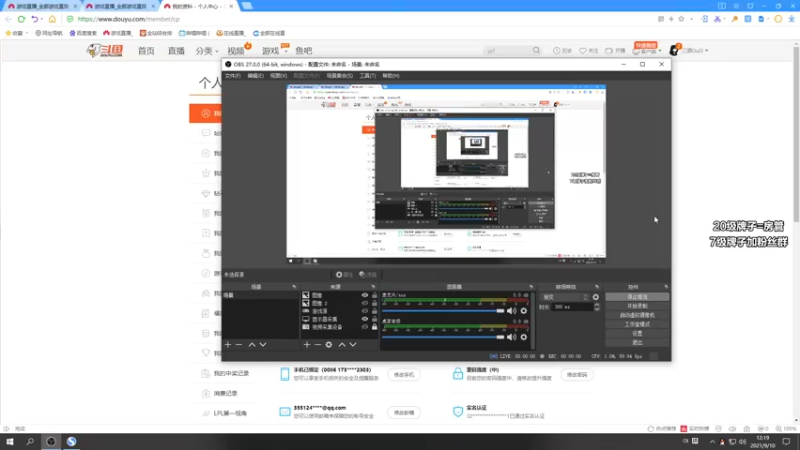Viewport: 800px width, 450px height.
Task: Adjust transition duration stepper arrows
Action: click(597, 307)
